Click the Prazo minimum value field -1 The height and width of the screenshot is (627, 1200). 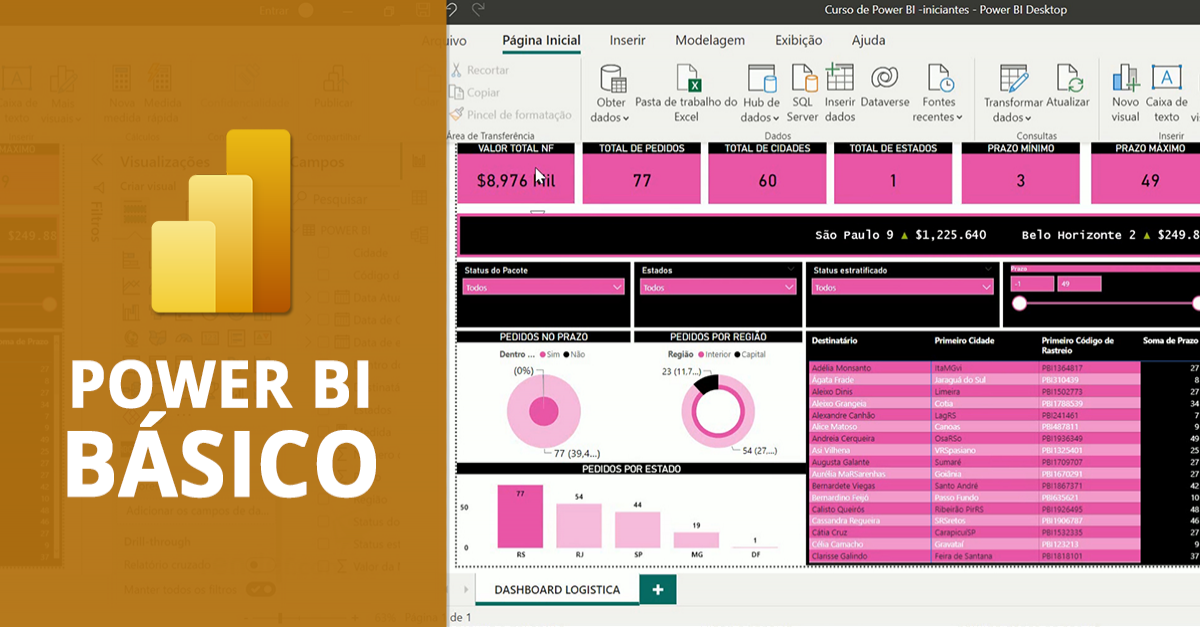pyautogui.click(x=1031, y=284)
